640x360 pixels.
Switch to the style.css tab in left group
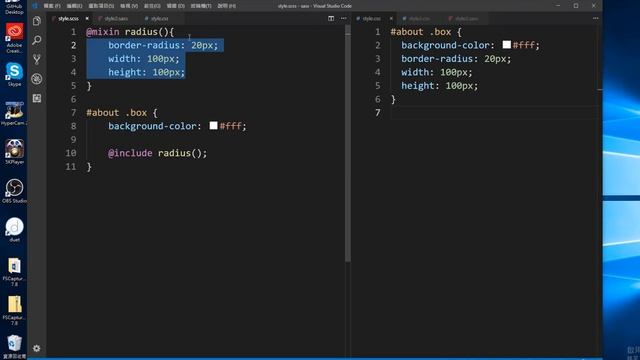(x=159, y=18)
